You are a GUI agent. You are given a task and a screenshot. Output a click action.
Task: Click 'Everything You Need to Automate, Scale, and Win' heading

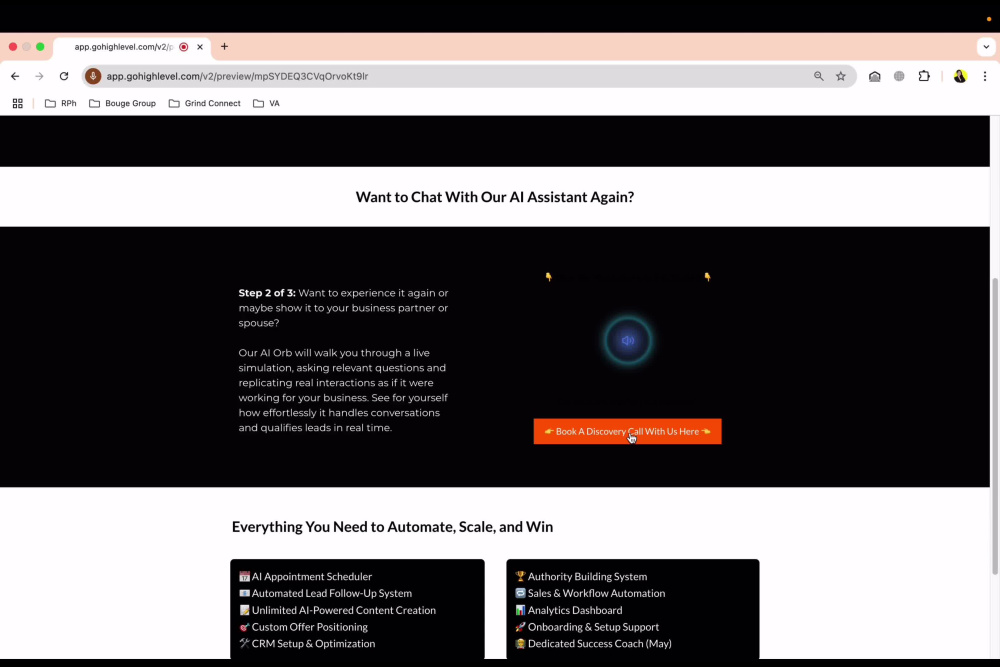392,527
